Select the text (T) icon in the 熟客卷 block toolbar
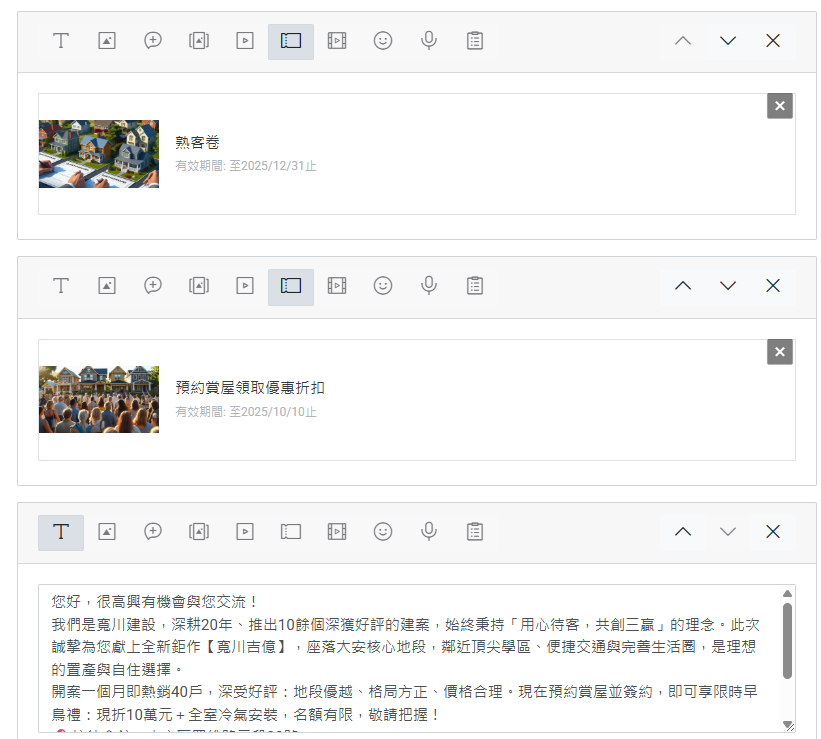 [x=61, y=41]
